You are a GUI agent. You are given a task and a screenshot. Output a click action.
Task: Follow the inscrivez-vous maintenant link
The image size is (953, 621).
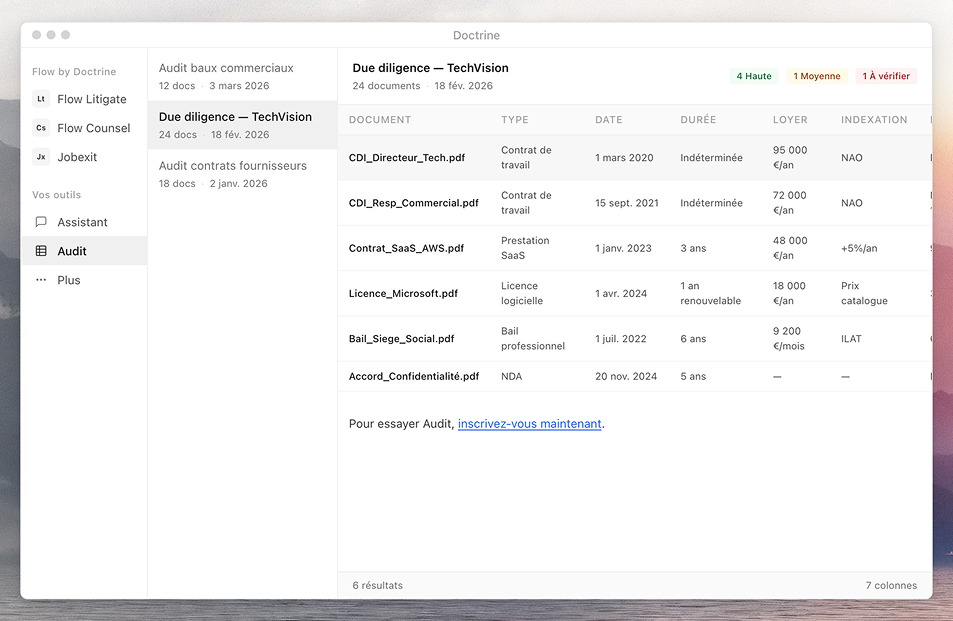coord(529,424)
